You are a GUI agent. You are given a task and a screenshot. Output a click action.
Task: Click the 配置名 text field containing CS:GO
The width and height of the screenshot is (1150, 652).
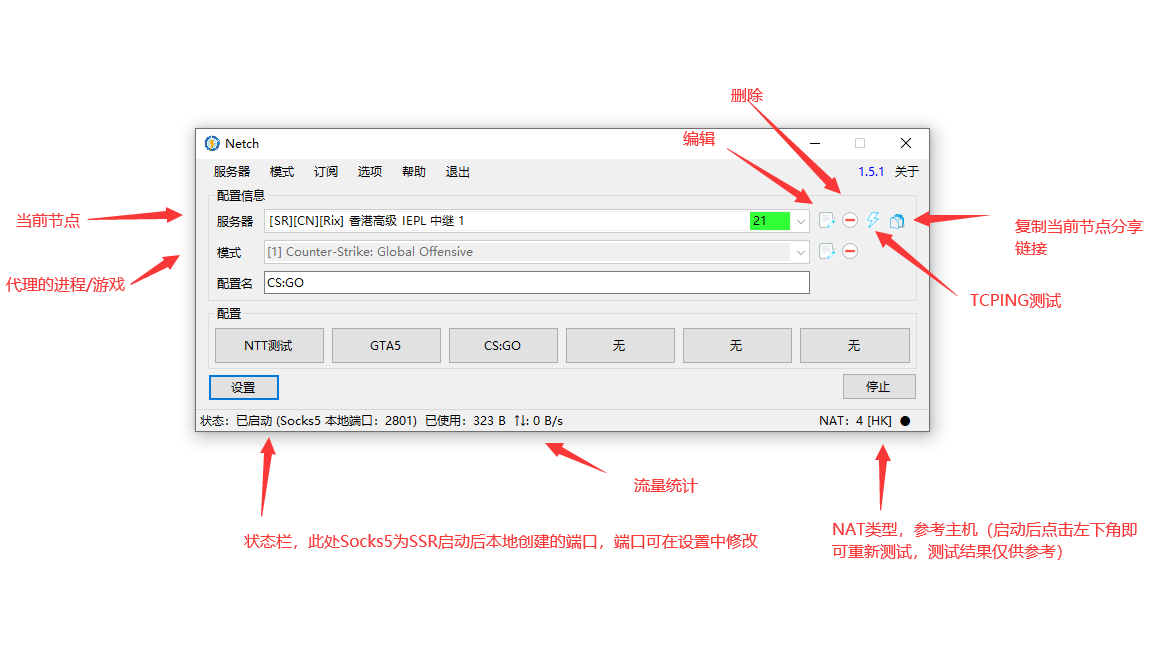pyautogui.click(x=537, y=283)
